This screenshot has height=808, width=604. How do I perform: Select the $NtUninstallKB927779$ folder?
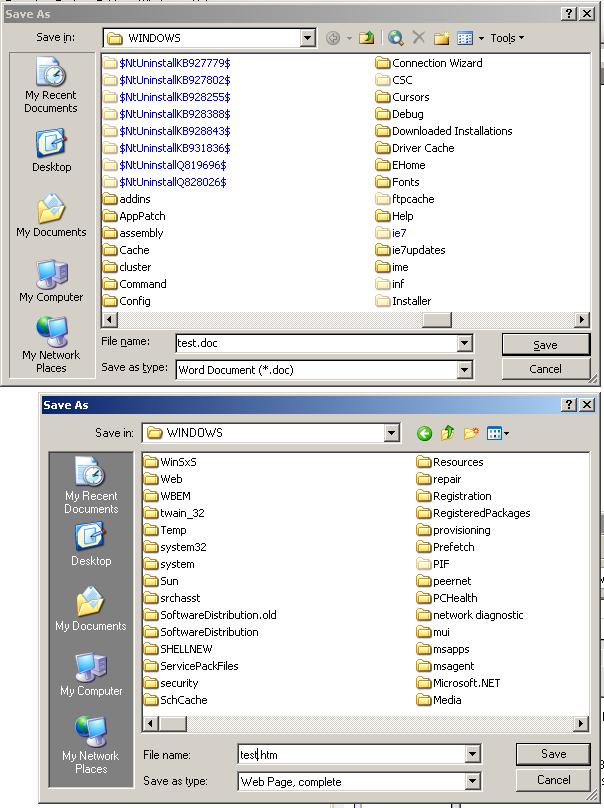coord(167,63)
